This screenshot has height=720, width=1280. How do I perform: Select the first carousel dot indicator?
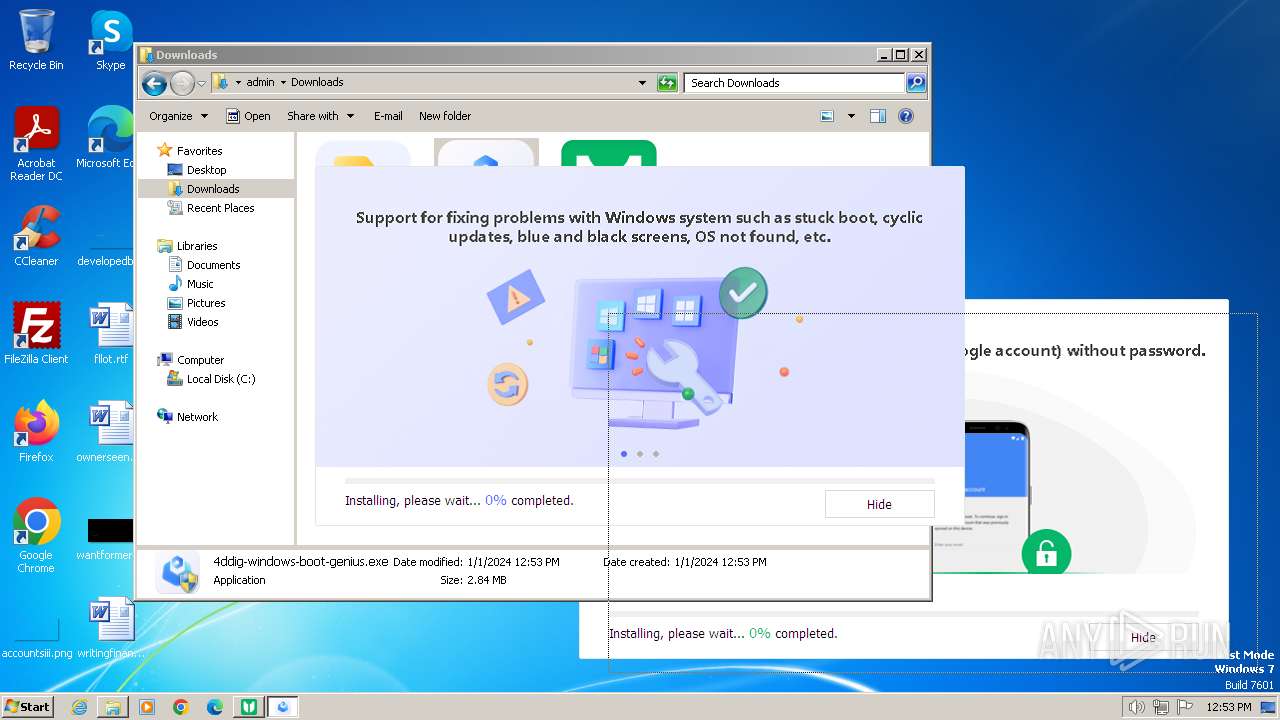click(624, 454)
